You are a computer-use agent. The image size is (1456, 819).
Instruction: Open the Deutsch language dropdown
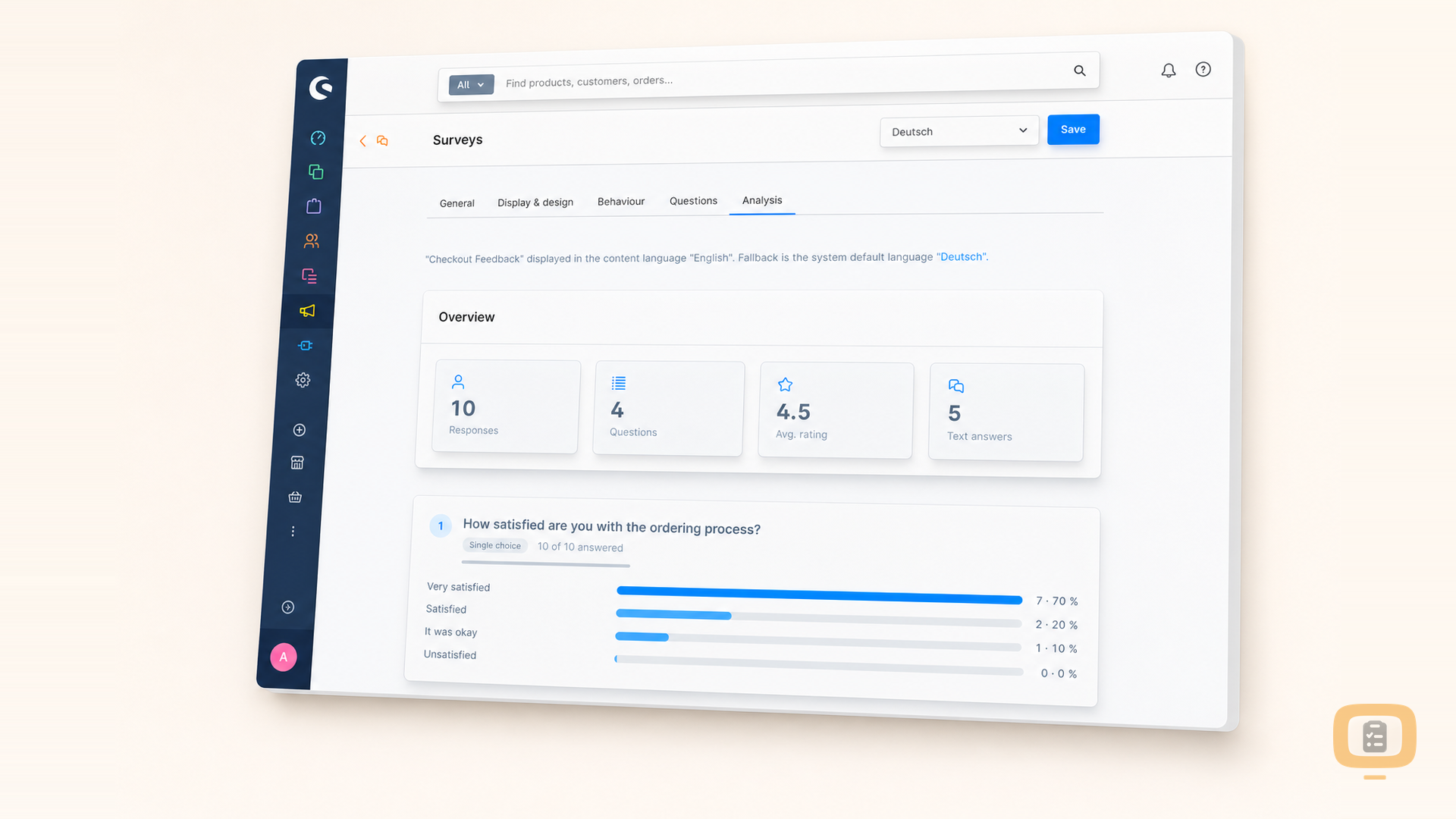click(x=959, y=131)
